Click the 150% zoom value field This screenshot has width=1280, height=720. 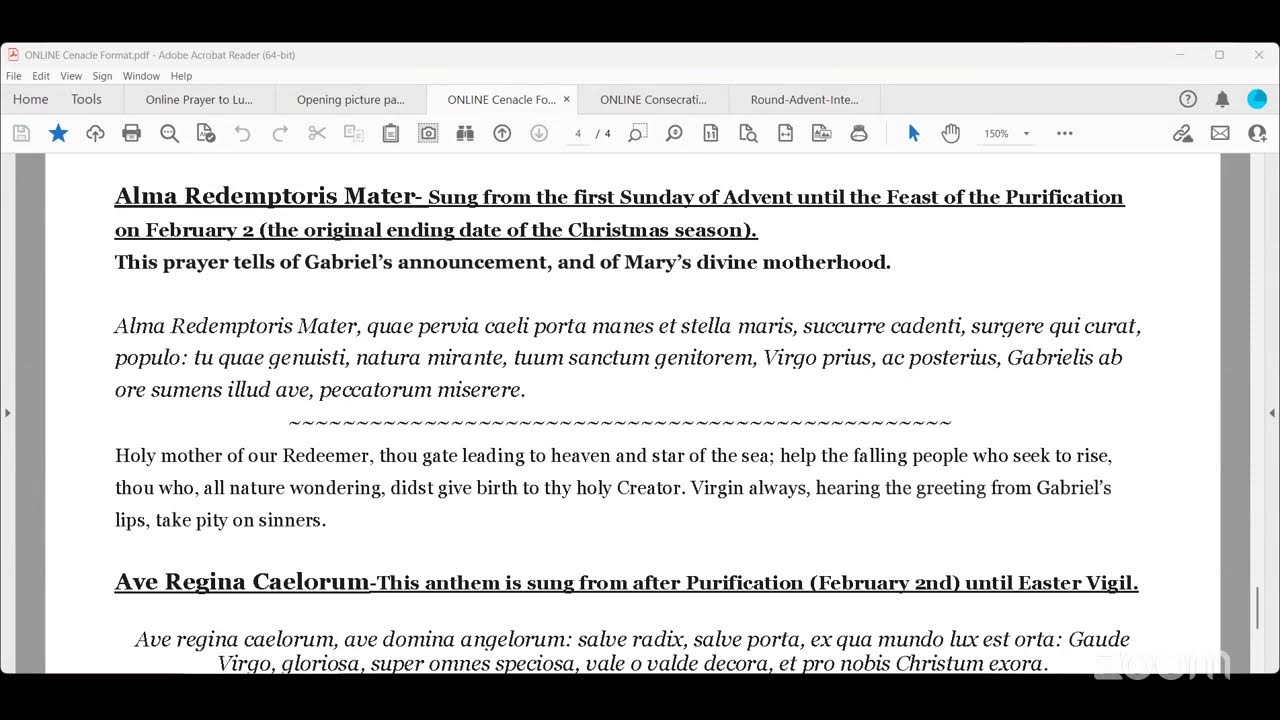pyautogui.click(x=996, y=134)
